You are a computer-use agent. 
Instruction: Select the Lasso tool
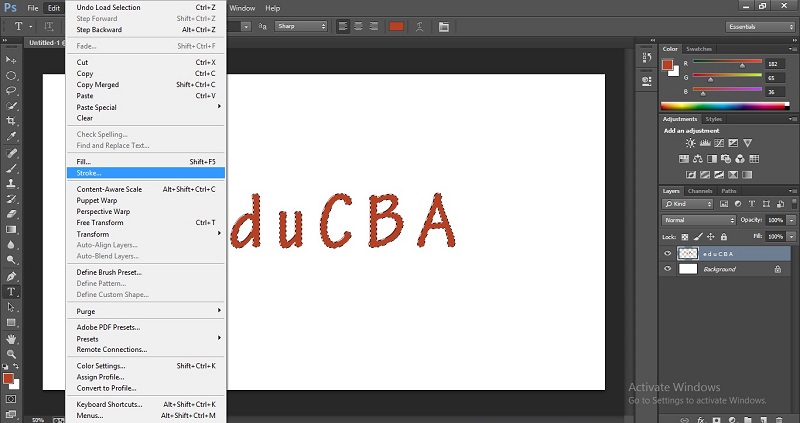click(11, 91)
